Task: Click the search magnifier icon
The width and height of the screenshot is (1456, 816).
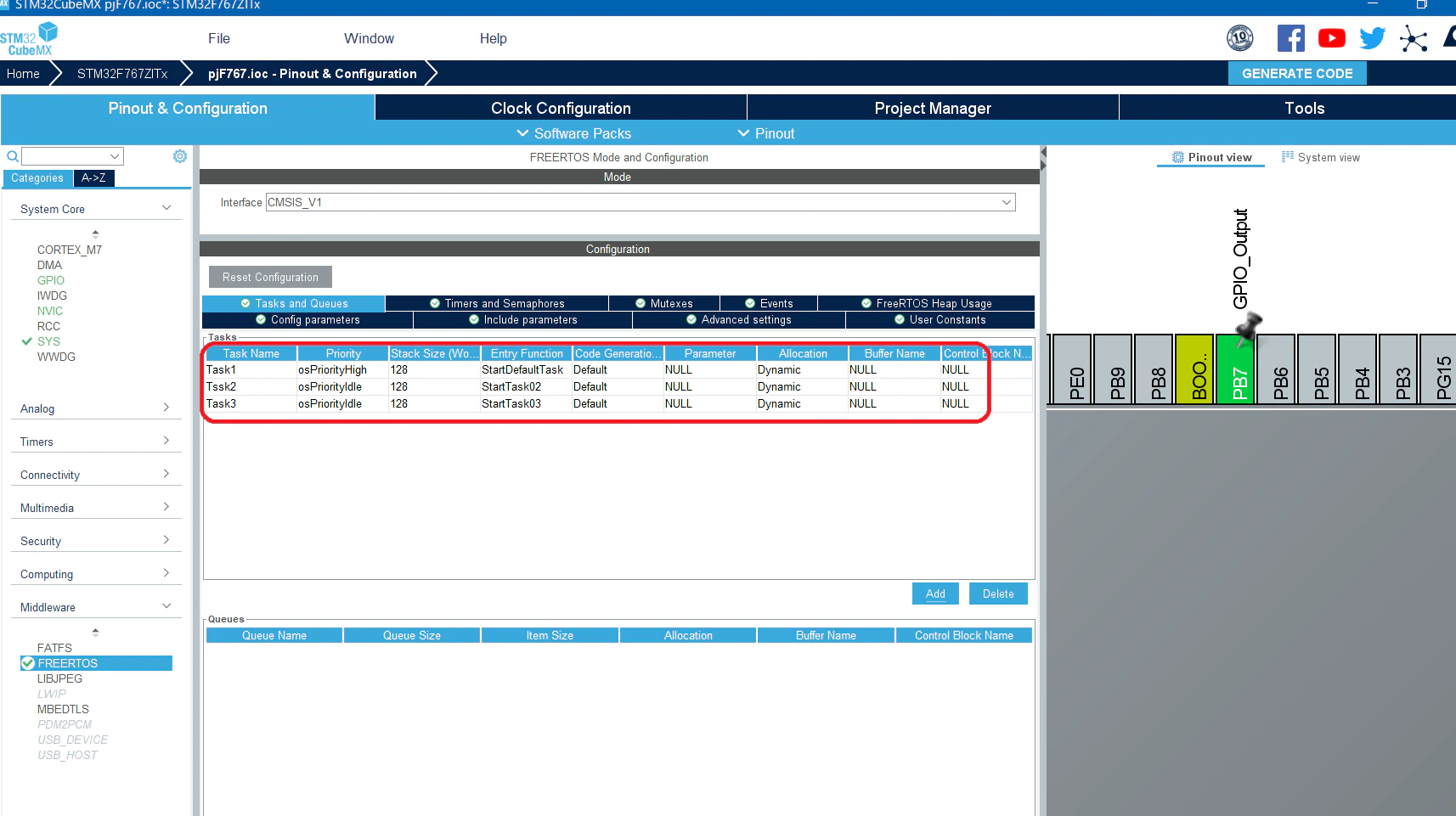Action: pyautogui.click(x=13, y=156)
